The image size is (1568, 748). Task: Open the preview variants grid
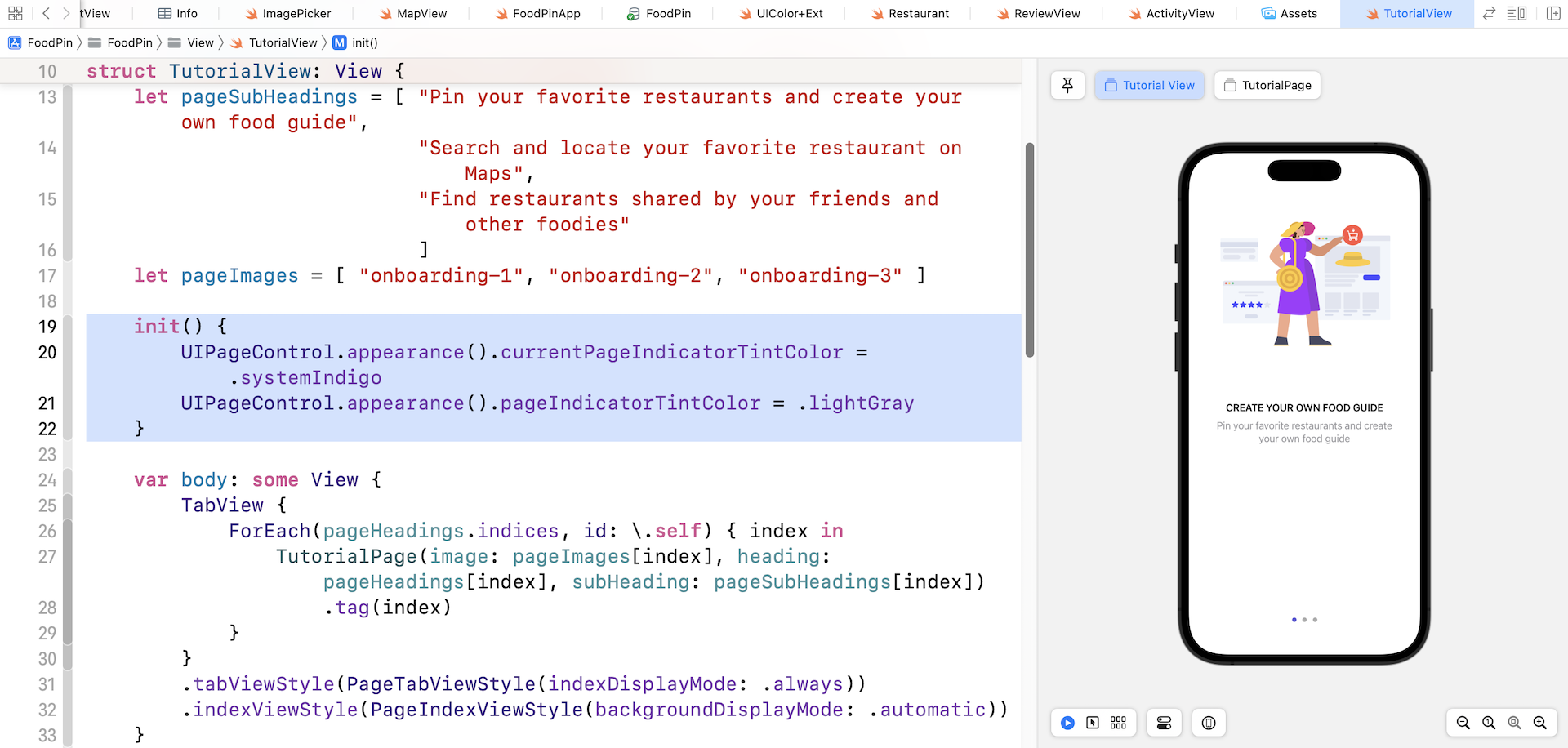(1118, 723)
